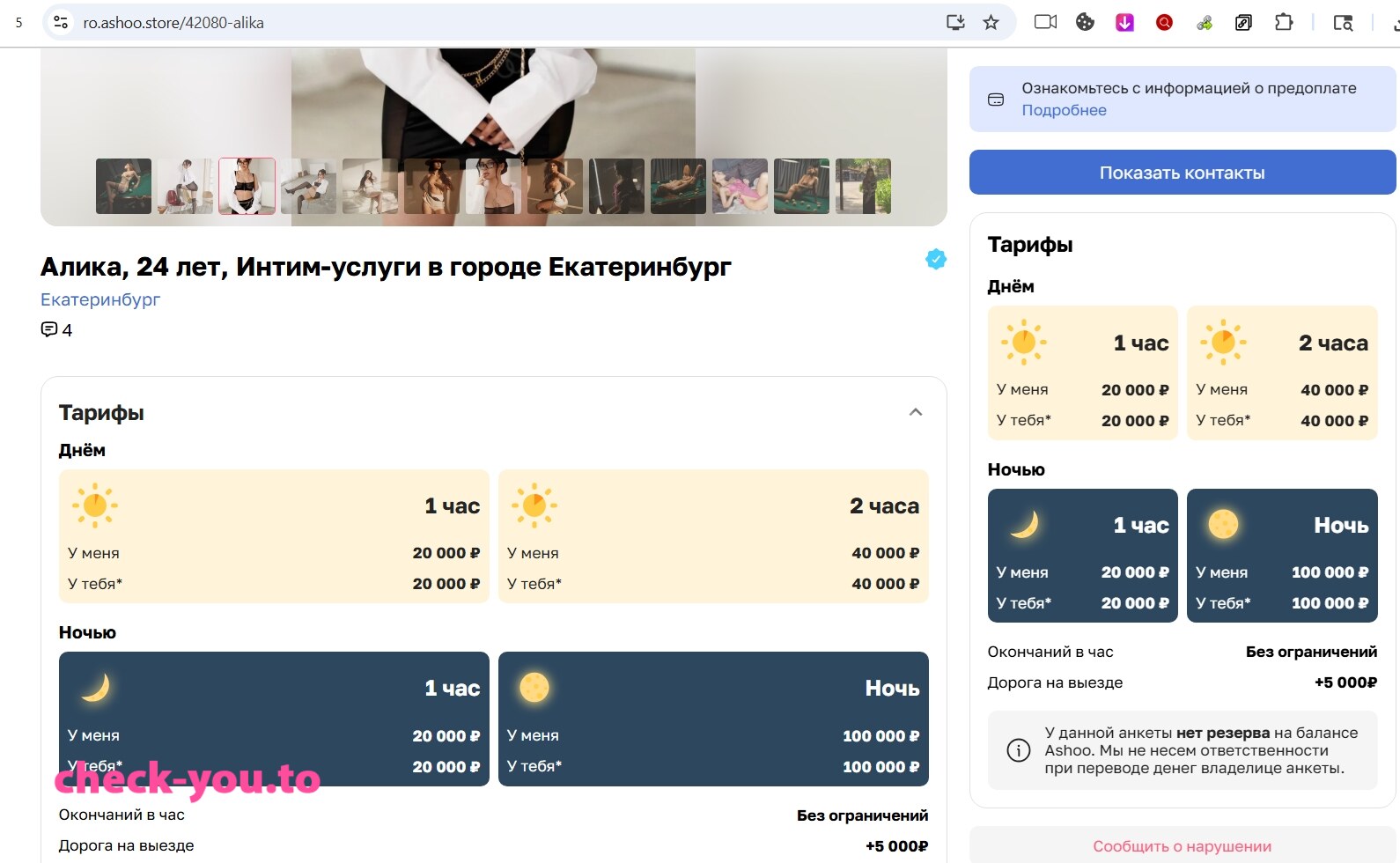Open the Екатеринбург city link
This screenshot has width=1400, height=863.
tap(100, 299)
